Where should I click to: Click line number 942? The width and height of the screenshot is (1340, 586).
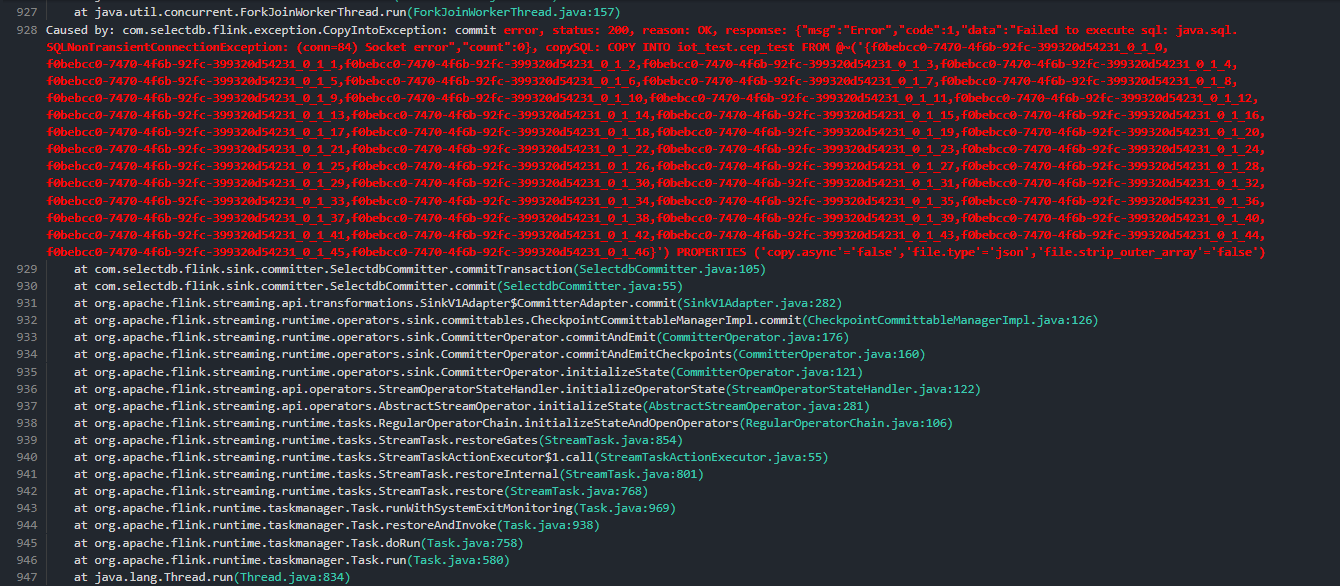pyautogui.click(x=26, y=491)
